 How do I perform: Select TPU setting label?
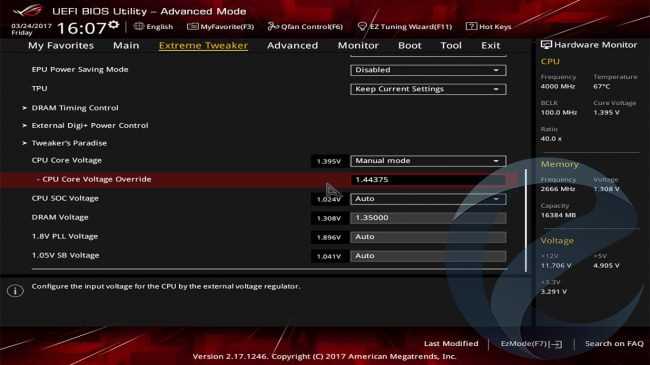coord(39,88)
